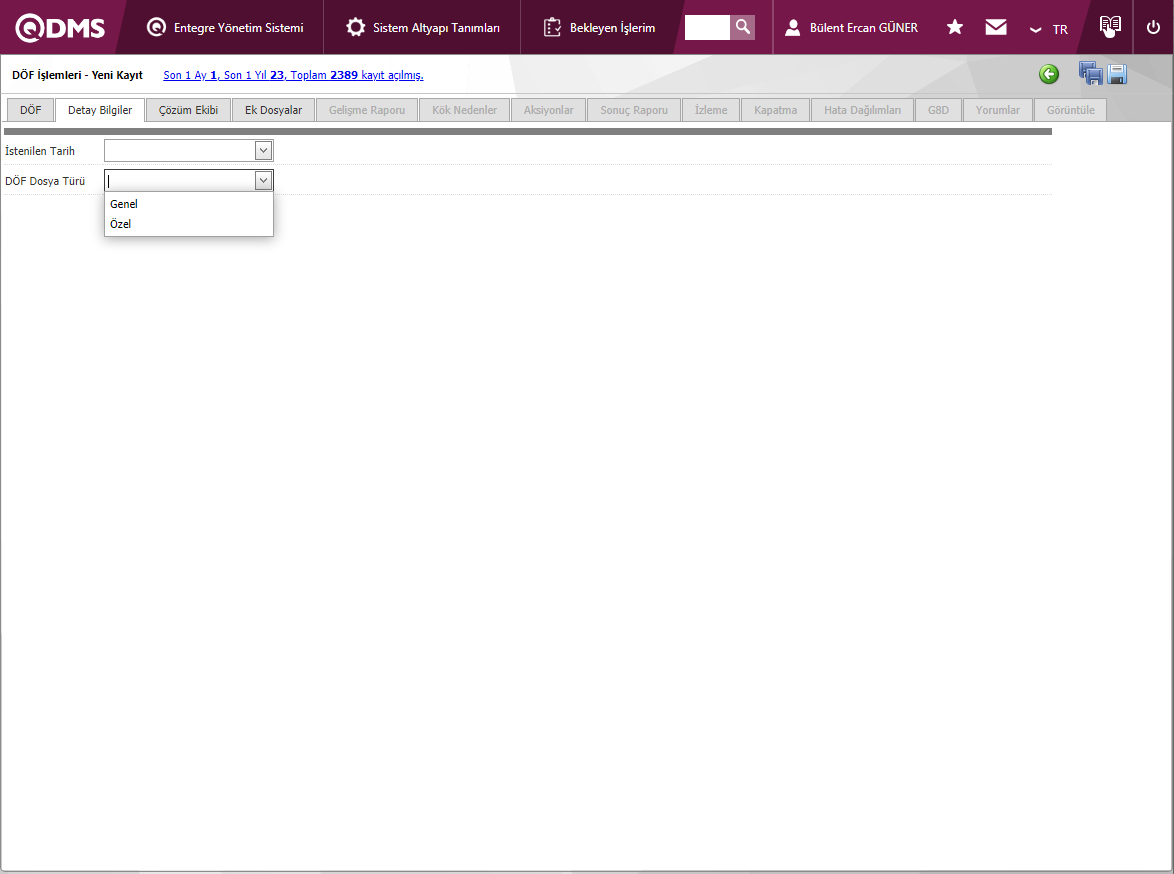1174x874 pixels.
Task: Click the save-all multiple diskettes icon
Action: coord(1090,73)
